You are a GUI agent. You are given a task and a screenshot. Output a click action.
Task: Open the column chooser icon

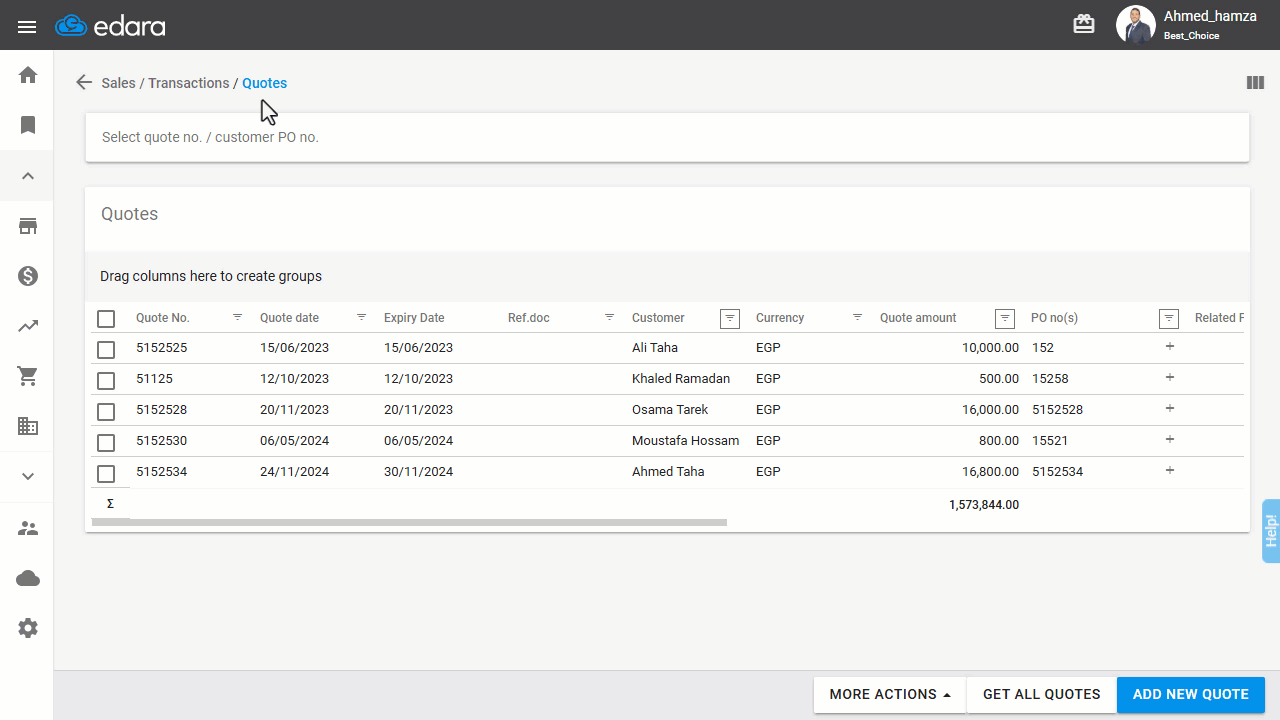pyautogui.click(x=1255, y=83)
